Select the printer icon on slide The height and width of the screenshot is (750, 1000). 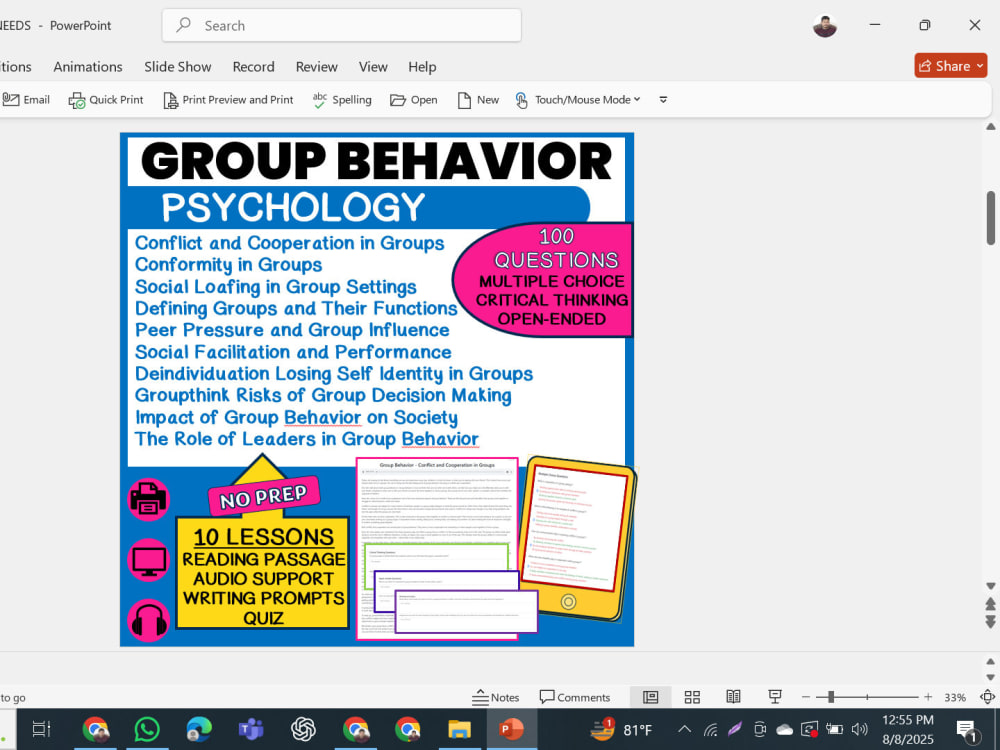tap(149, 500)
